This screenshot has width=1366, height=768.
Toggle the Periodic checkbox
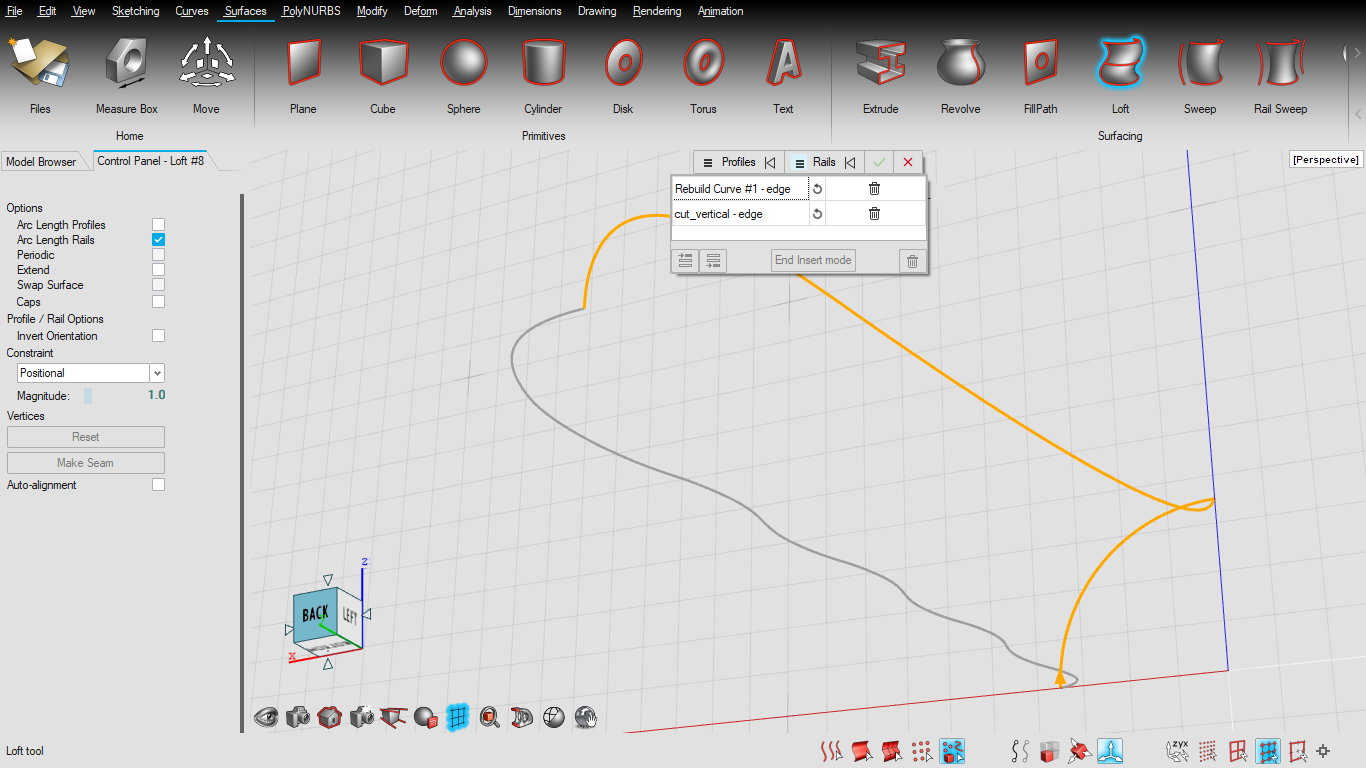(158, 255)
